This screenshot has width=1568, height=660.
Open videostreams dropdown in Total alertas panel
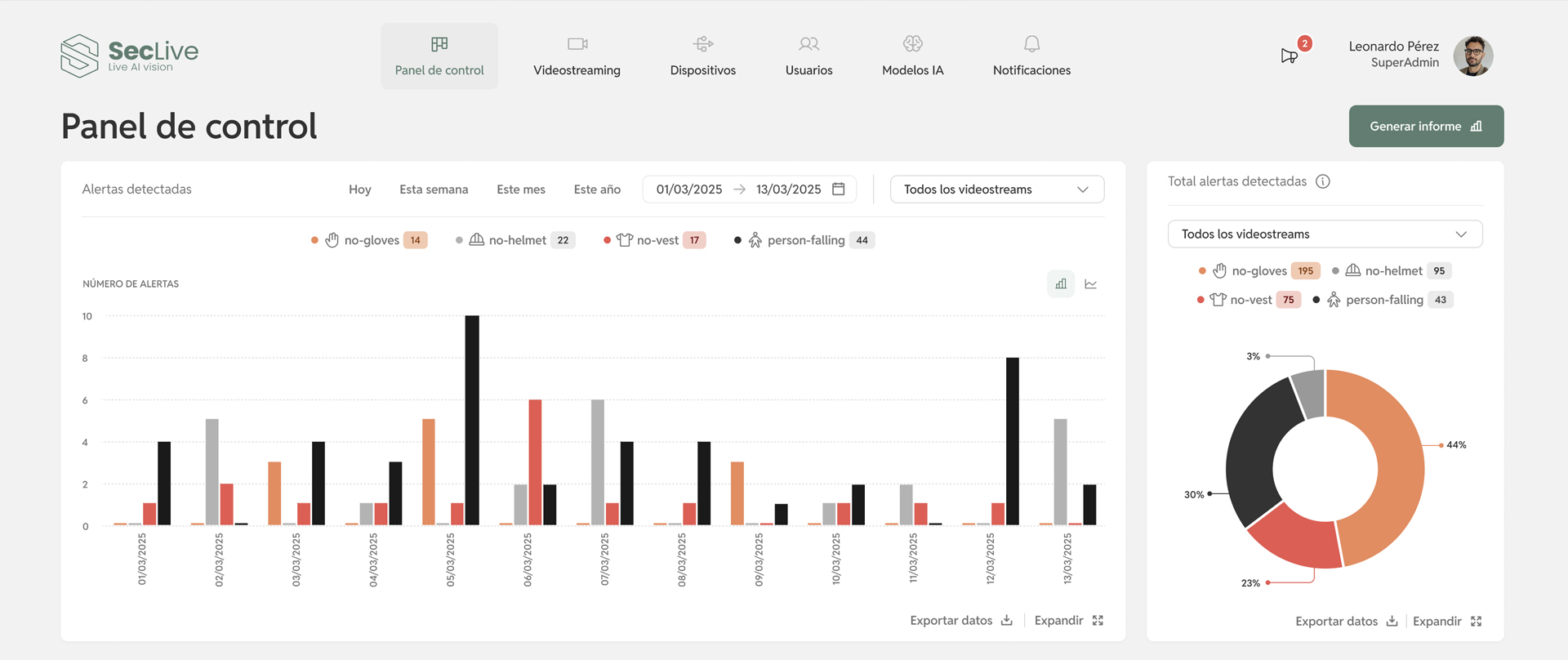coord(1325,234)
